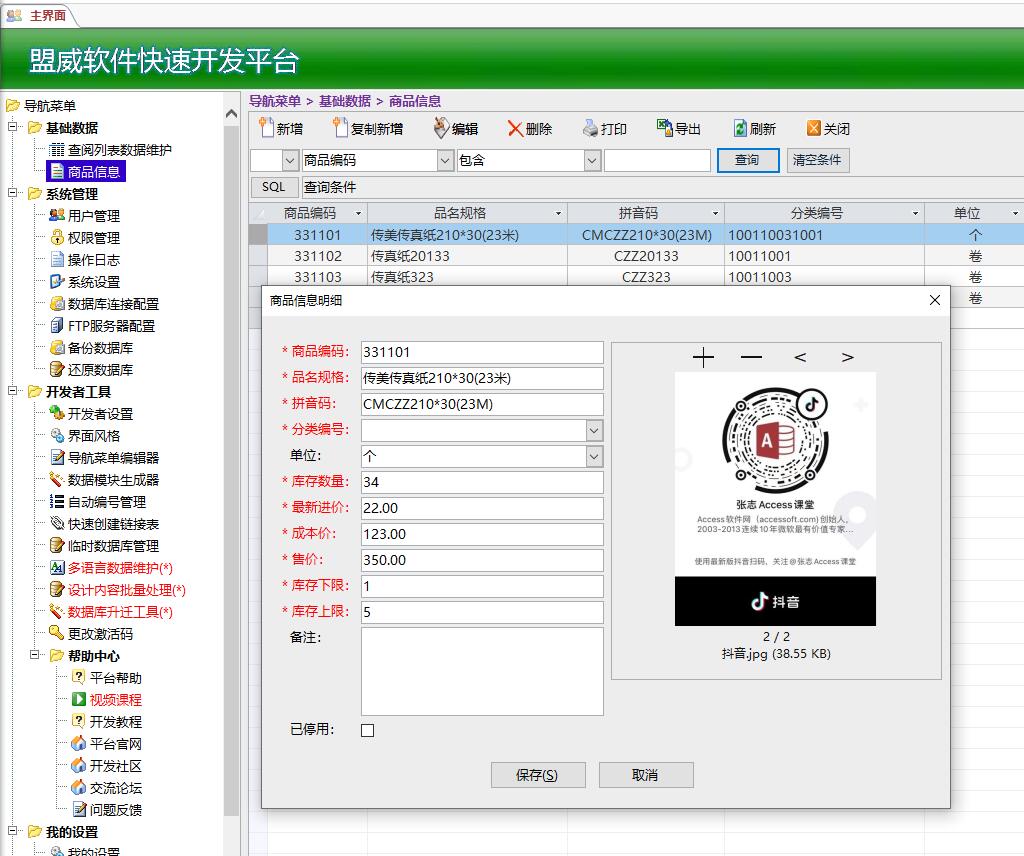Show next image with > arrow

pos(848,357)
